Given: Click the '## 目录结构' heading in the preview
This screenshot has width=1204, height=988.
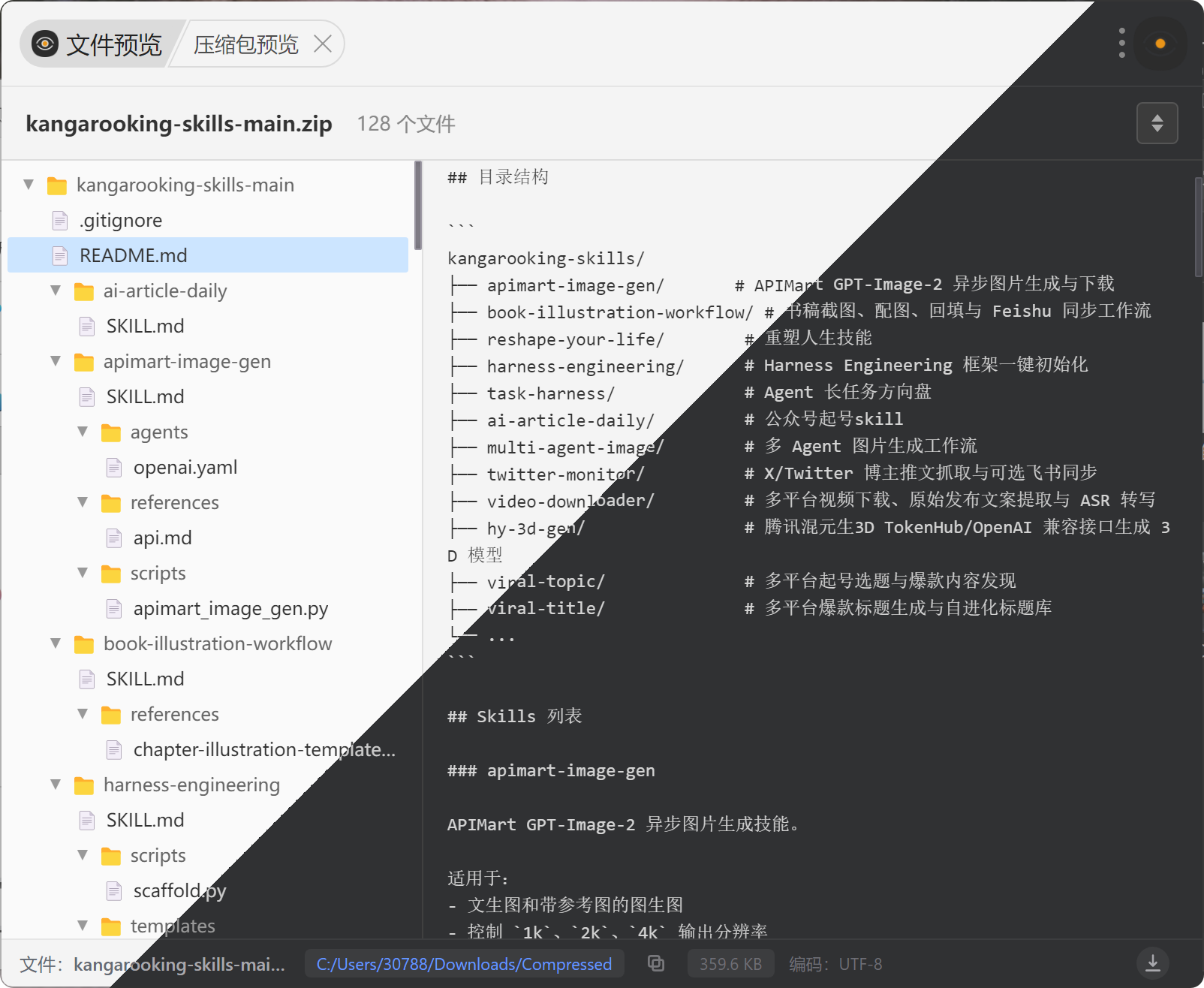Looking at the screenshot, I should tap(498, 176).
